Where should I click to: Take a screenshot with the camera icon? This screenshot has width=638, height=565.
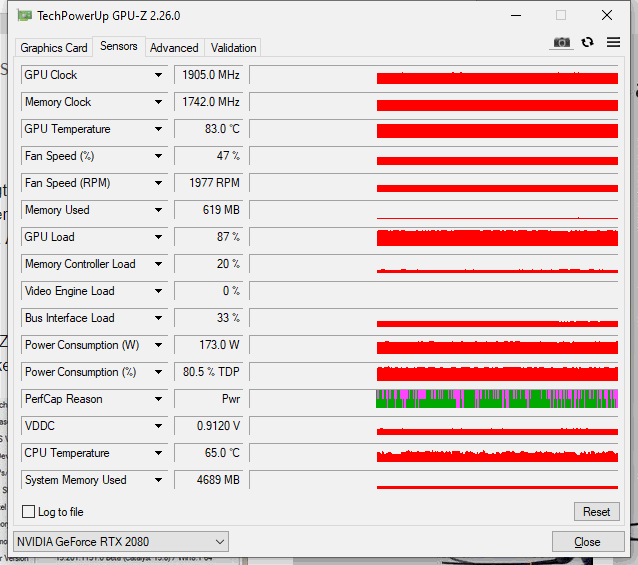[562, 42]
